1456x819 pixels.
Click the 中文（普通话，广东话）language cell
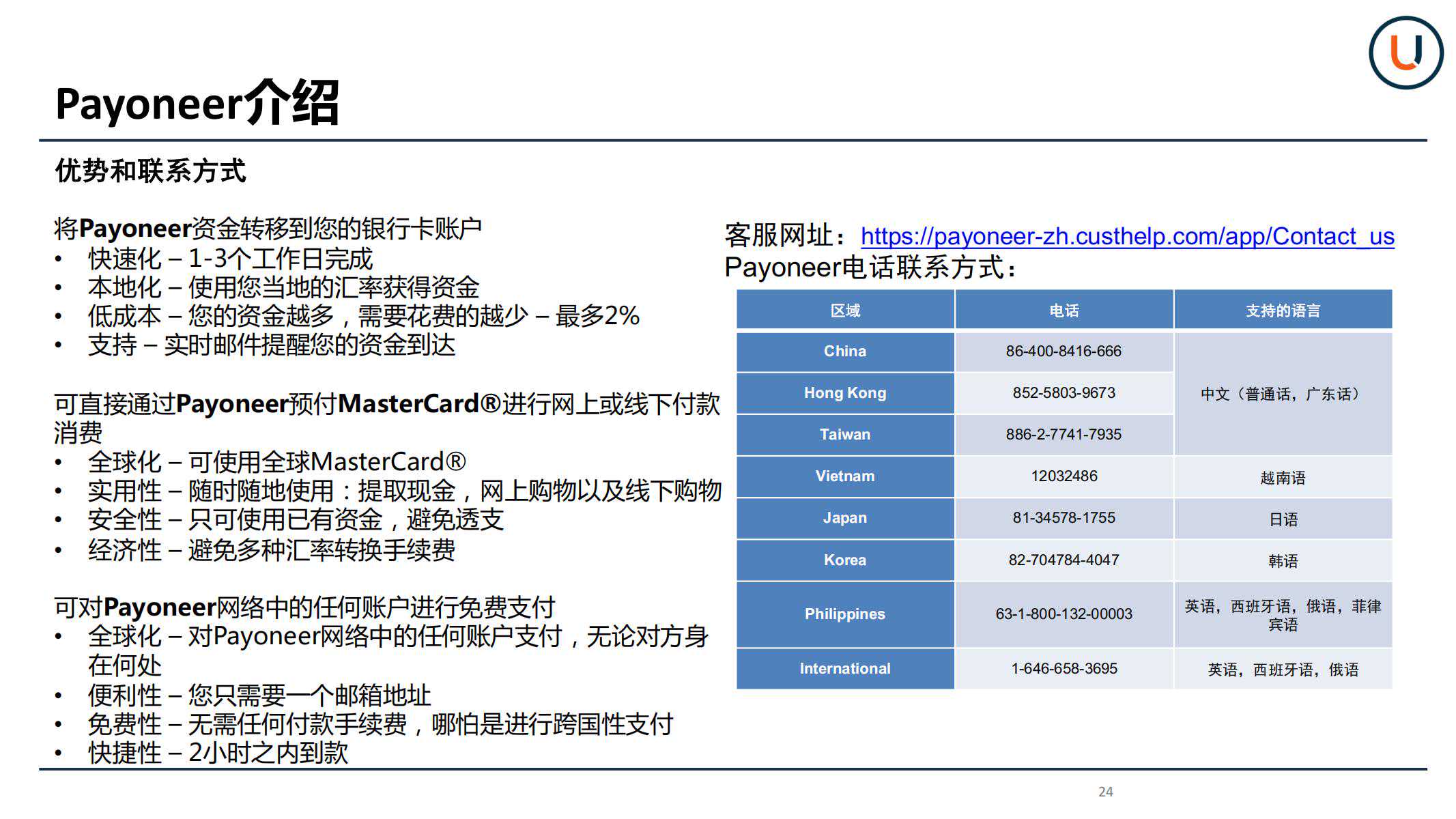[1283, 394]
